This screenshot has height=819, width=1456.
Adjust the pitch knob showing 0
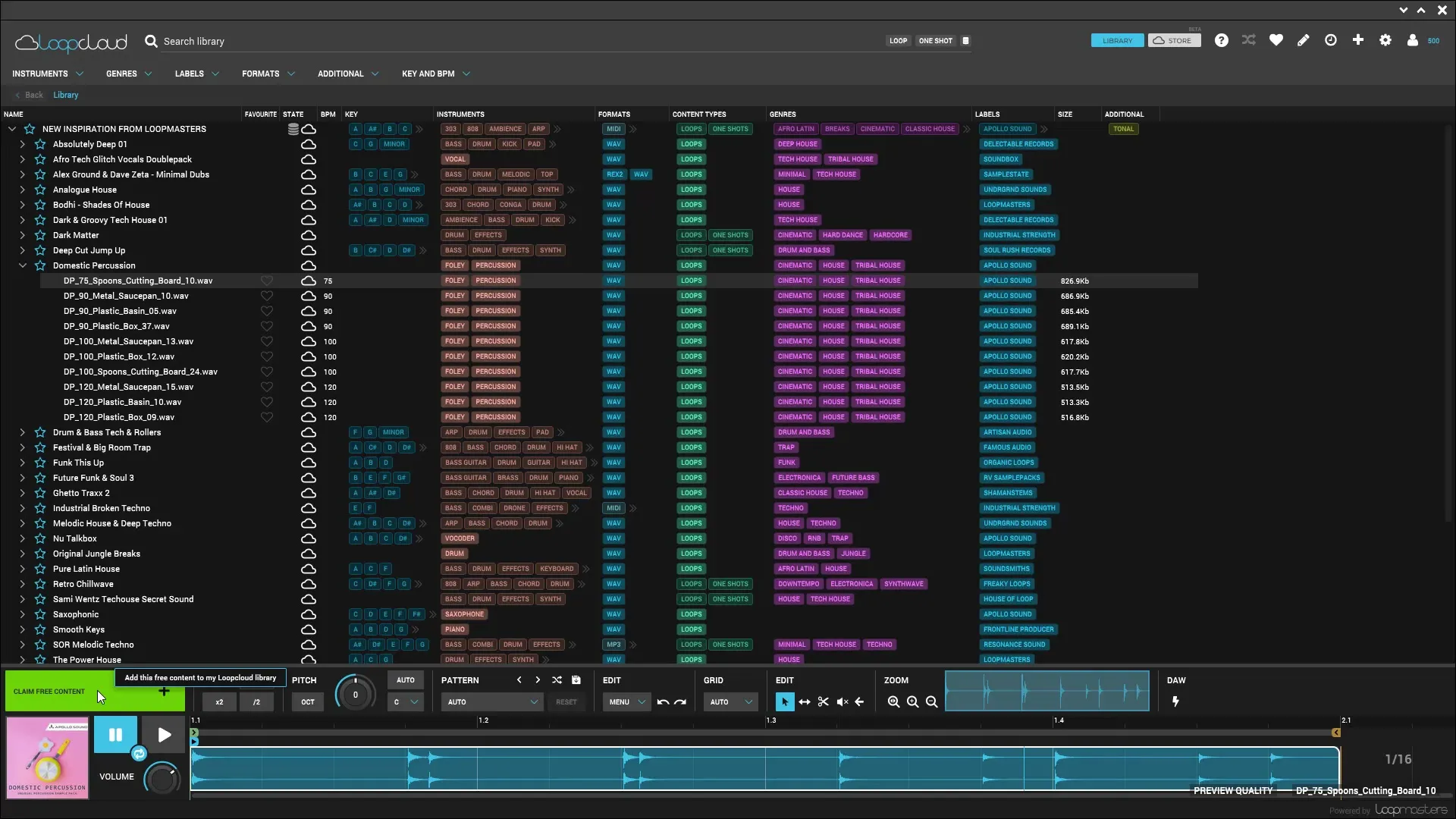tap(355, 694)
